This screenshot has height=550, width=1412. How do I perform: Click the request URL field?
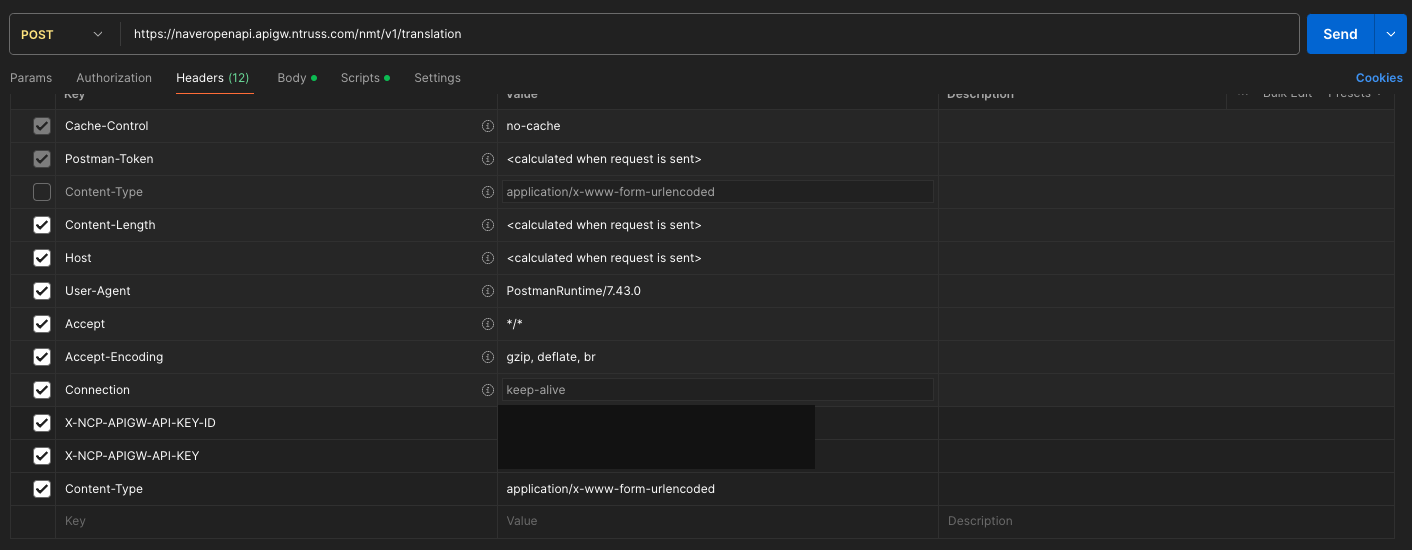710,34
